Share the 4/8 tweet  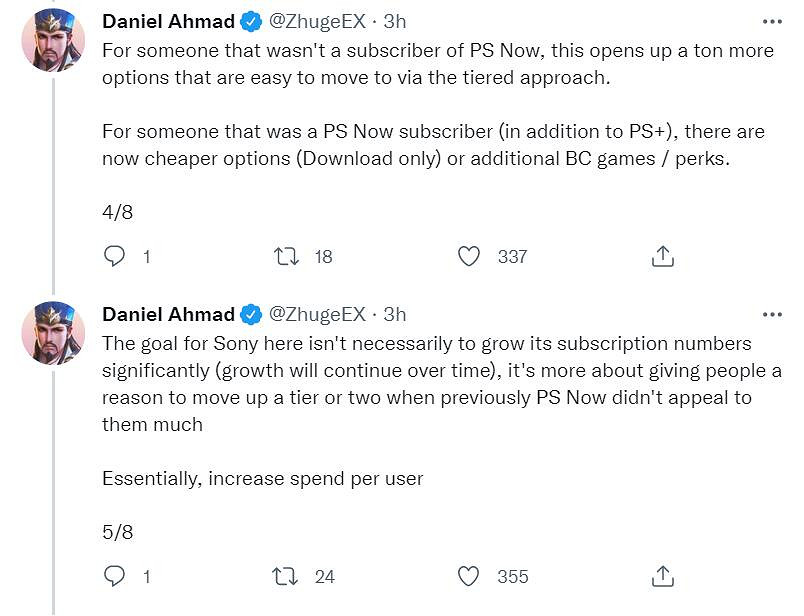tap(662, 257)
